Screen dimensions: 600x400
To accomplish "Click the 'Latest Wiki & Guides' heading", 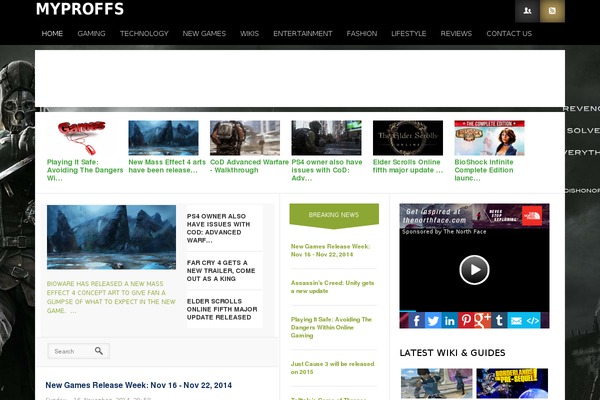I will 452,353.
